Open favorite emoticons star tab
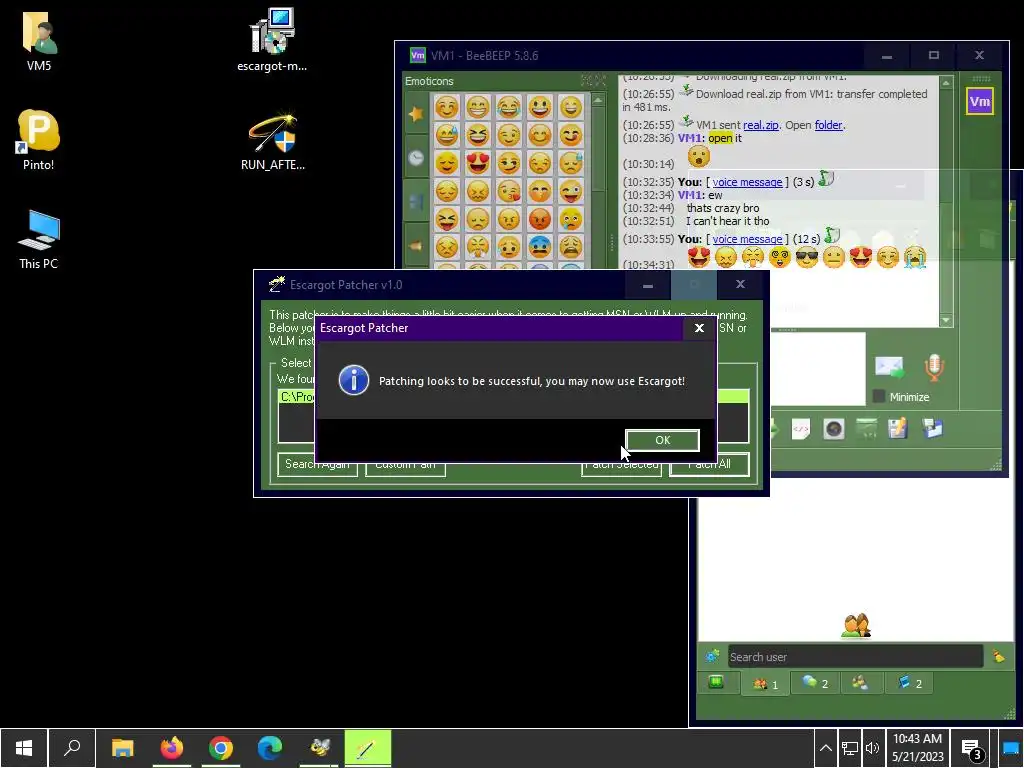This screenshot has width=1024, height=768. [x=416, y=114]
